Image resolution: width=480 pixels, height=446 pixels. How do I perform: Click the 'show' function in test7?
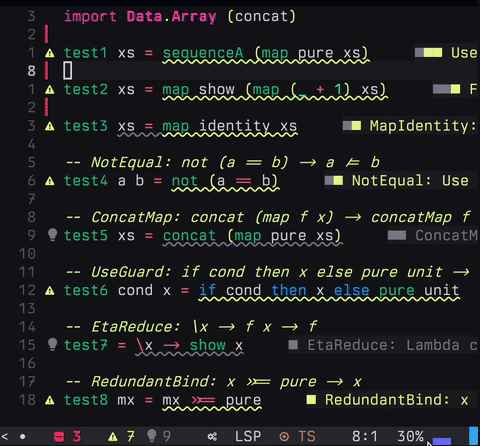pos(208,345)
